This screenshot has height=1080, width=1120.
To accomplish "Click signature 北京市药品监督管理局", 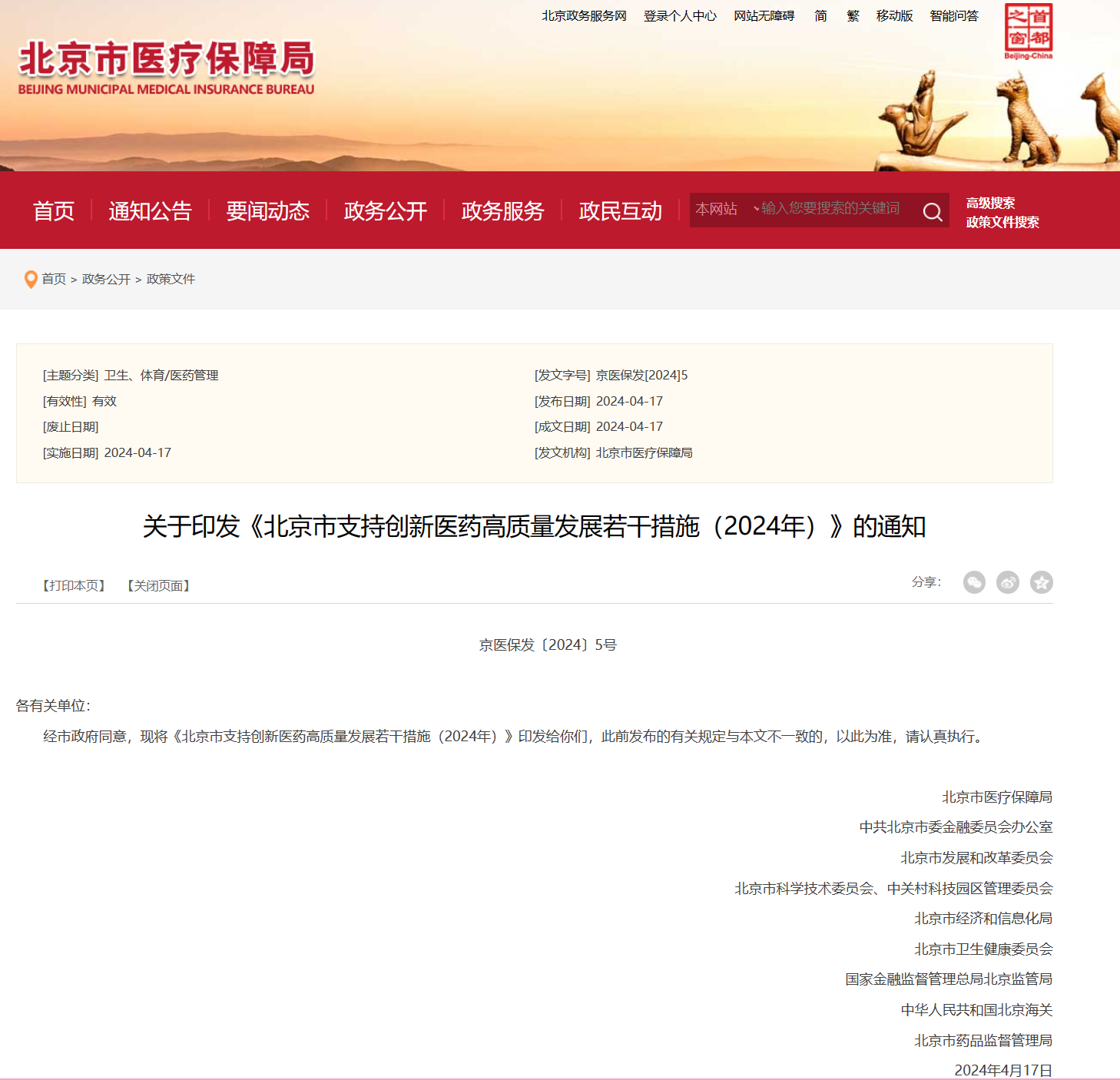I will tap(983, 1041).
